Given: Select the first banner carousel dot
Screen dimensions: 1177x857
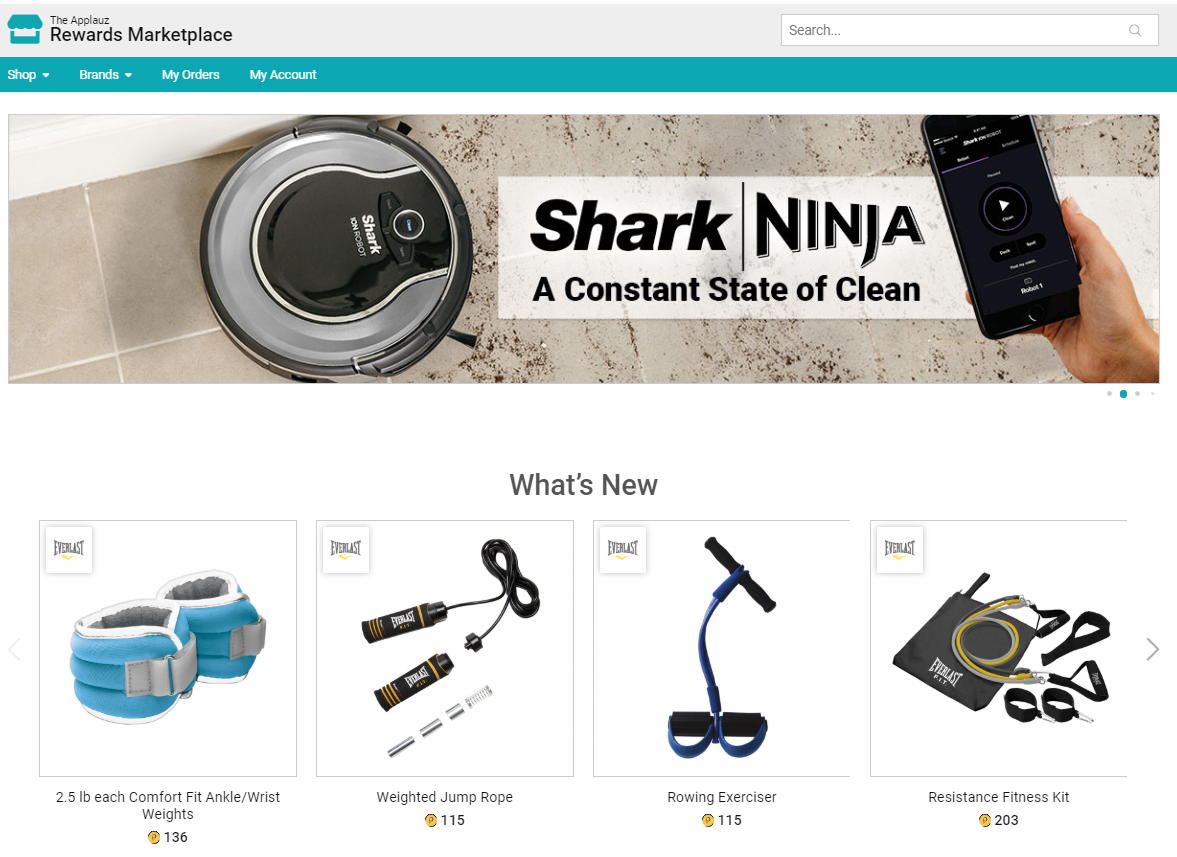Looking at the screenshot, I should click(x=1109, y=394).
